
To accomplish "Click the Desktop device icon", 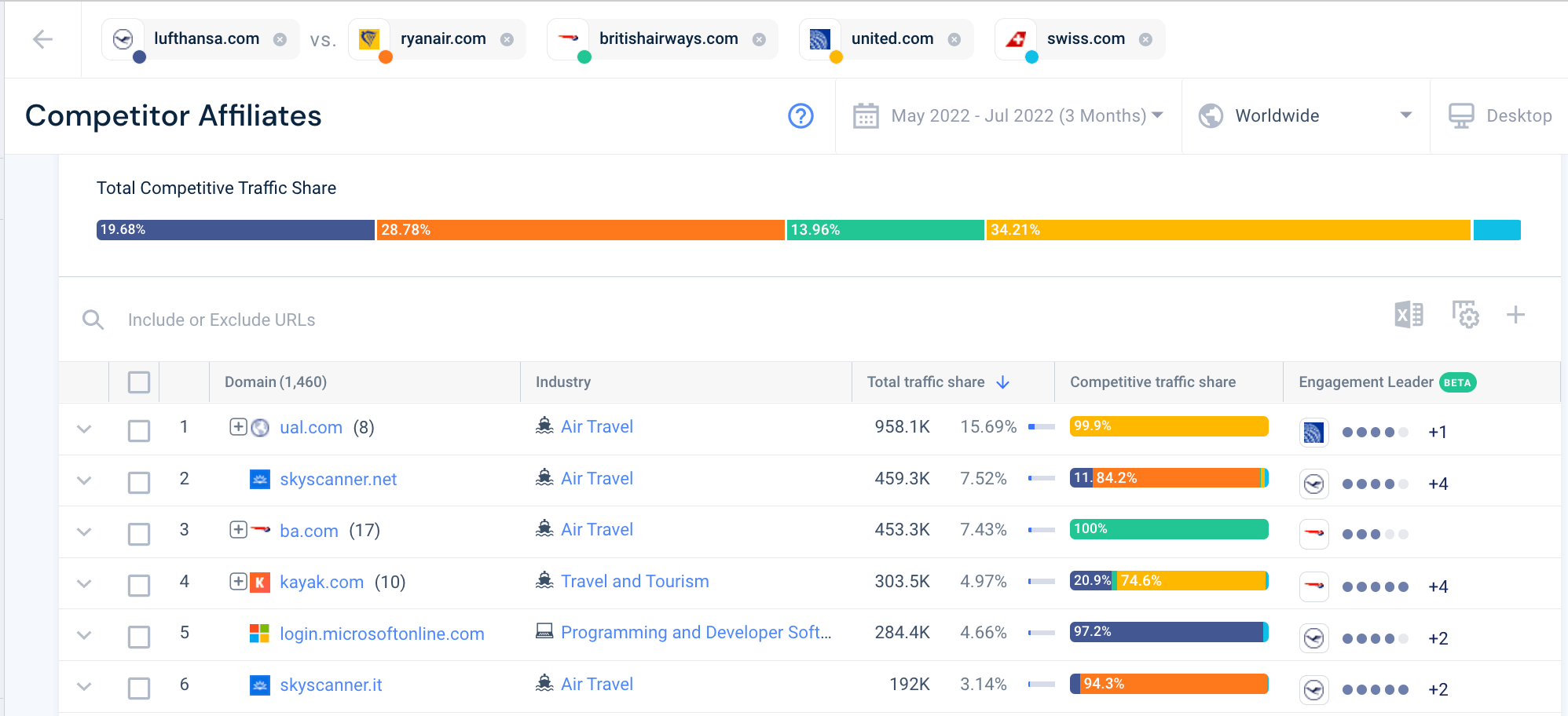I will tap(1463, 115).
